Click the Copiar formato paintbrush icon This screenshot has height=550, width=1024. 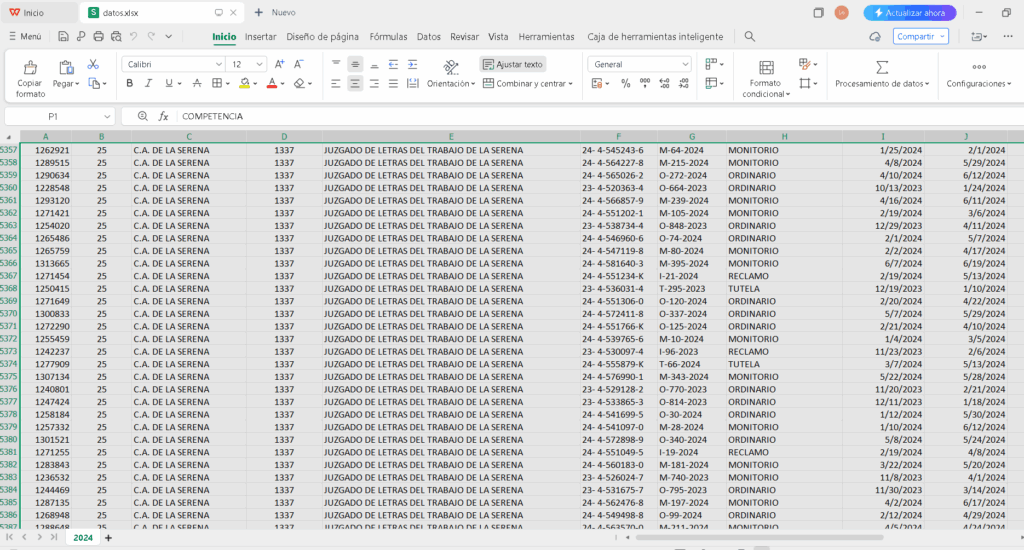tap(30, 68)
